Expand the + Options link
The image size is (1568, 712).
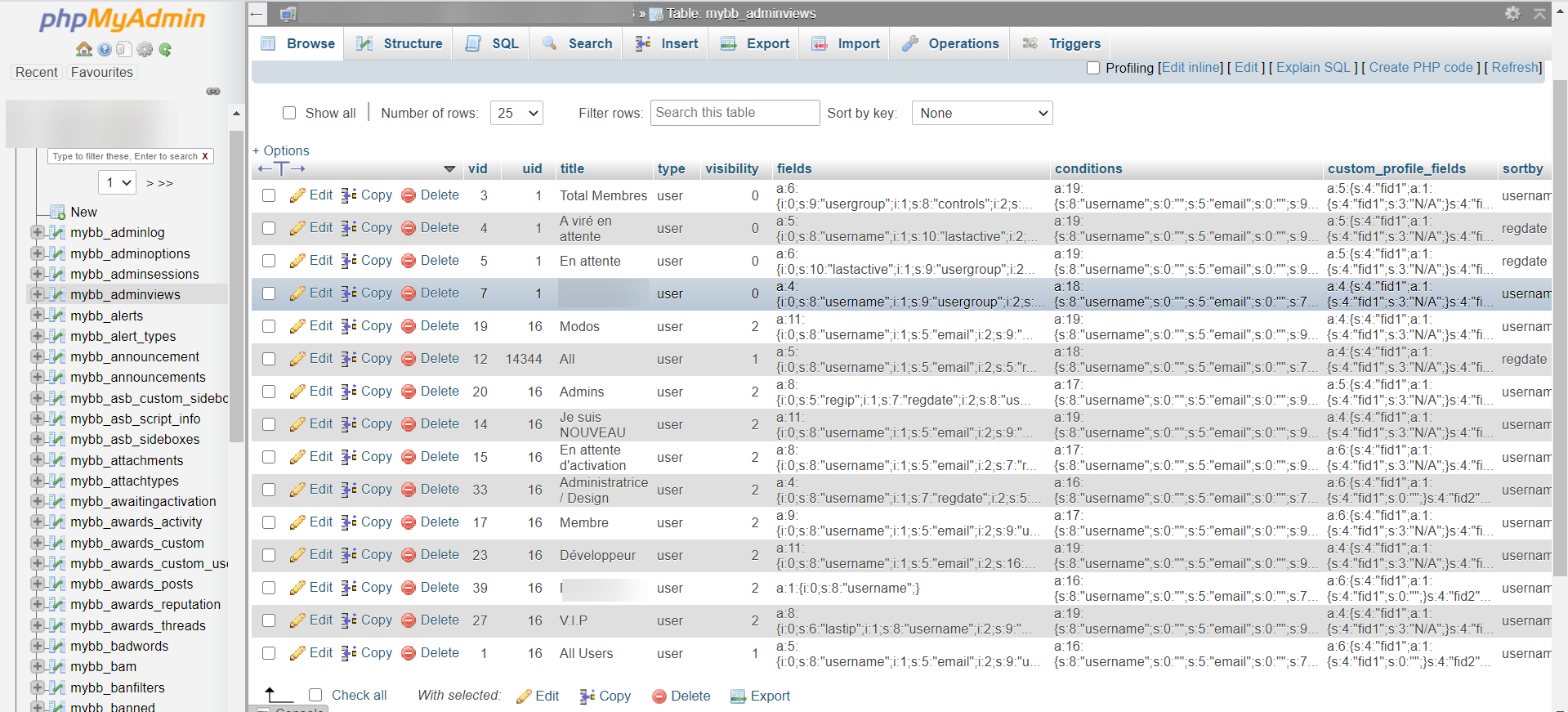click(281, 150)
